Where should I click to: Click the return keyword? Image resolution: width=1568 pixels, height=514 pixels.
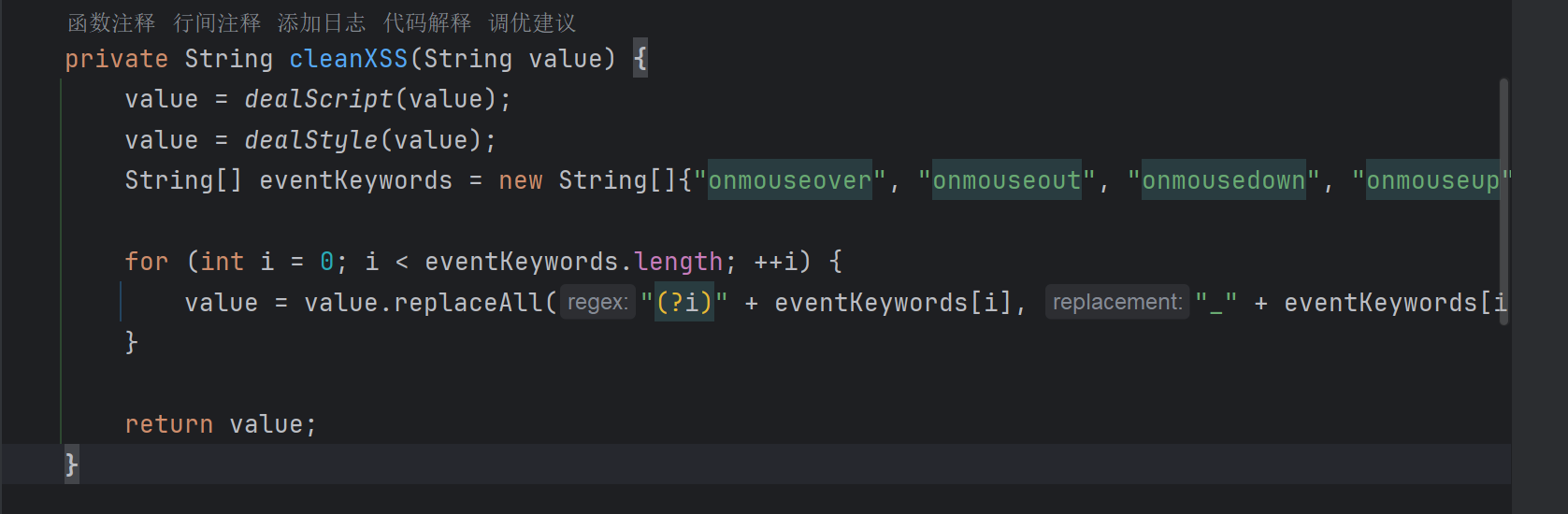point(169,424)
